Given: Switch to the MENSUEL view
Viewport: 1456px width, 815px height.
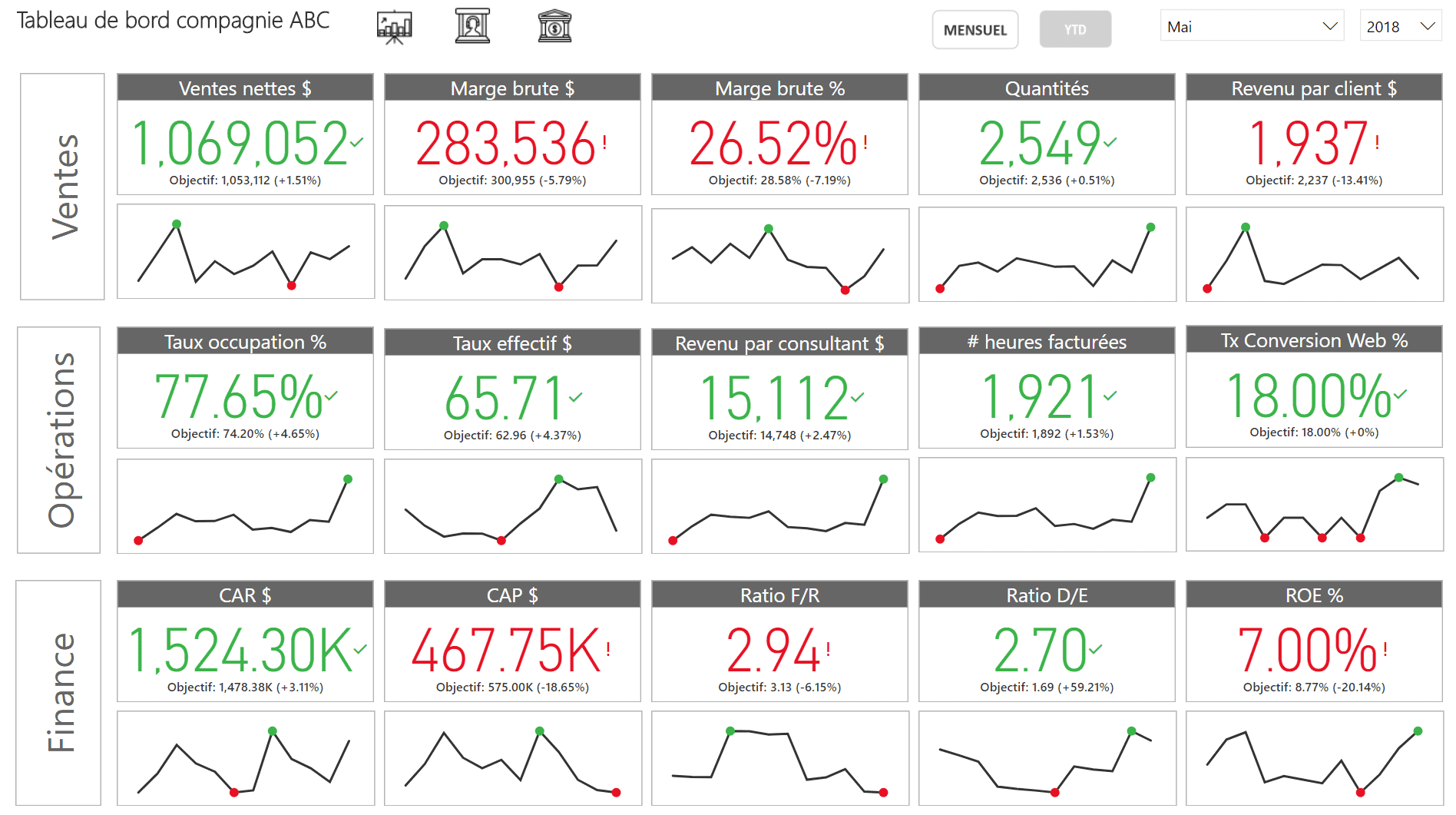Looking at the screenshot, I should click(975, 30).
